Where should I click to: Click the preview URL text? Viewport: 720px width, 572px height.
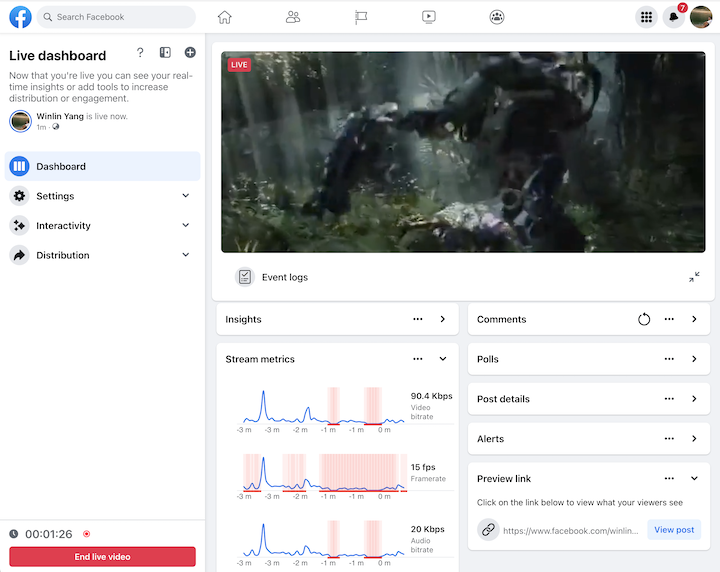[571, 531]
